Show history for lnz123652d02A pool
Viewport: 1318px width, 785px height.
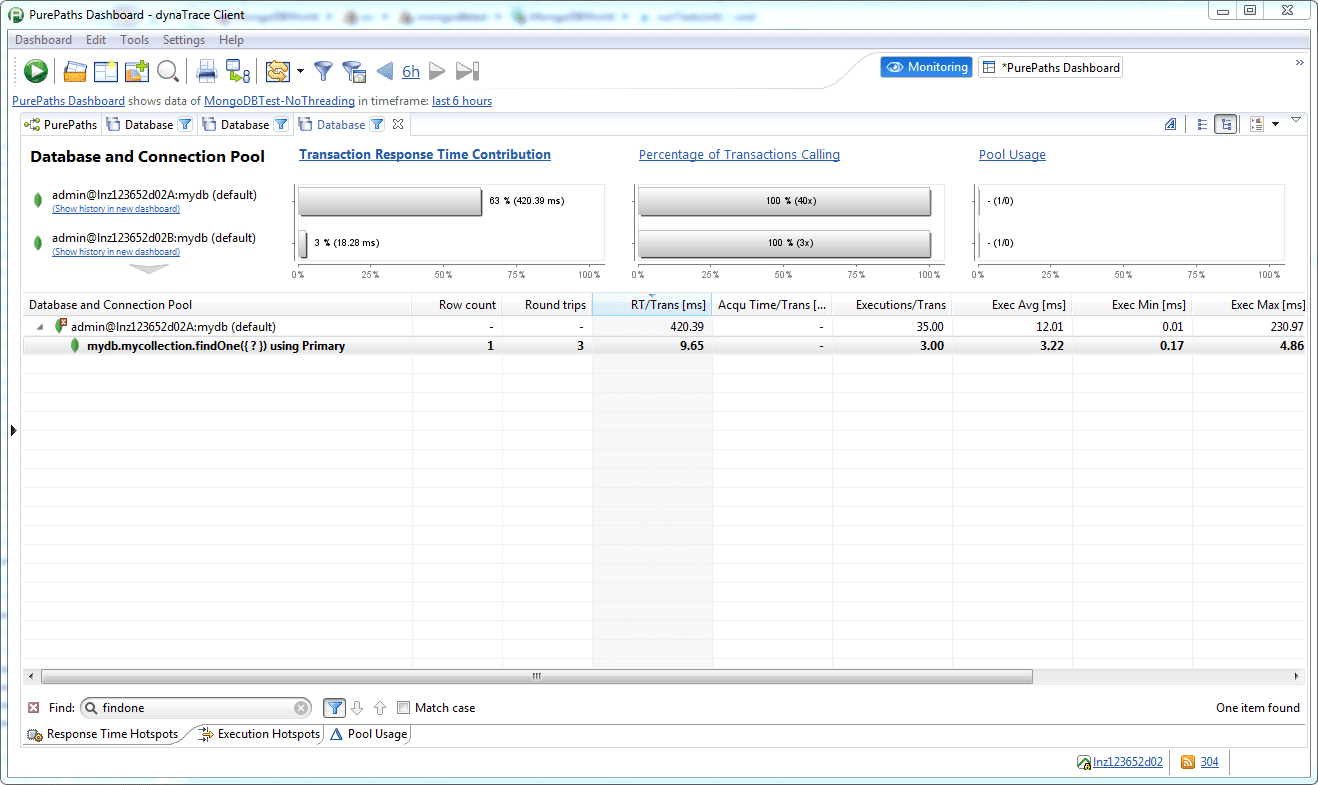pos(116,209)
